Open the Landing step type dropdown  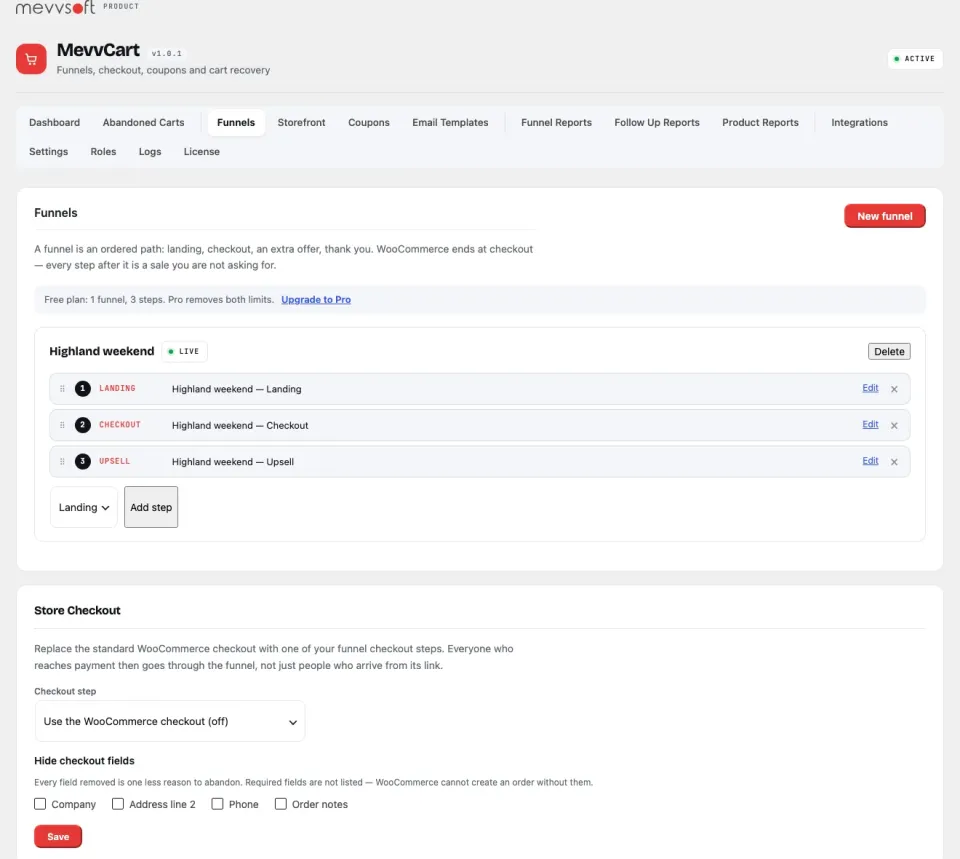point(83,507)
